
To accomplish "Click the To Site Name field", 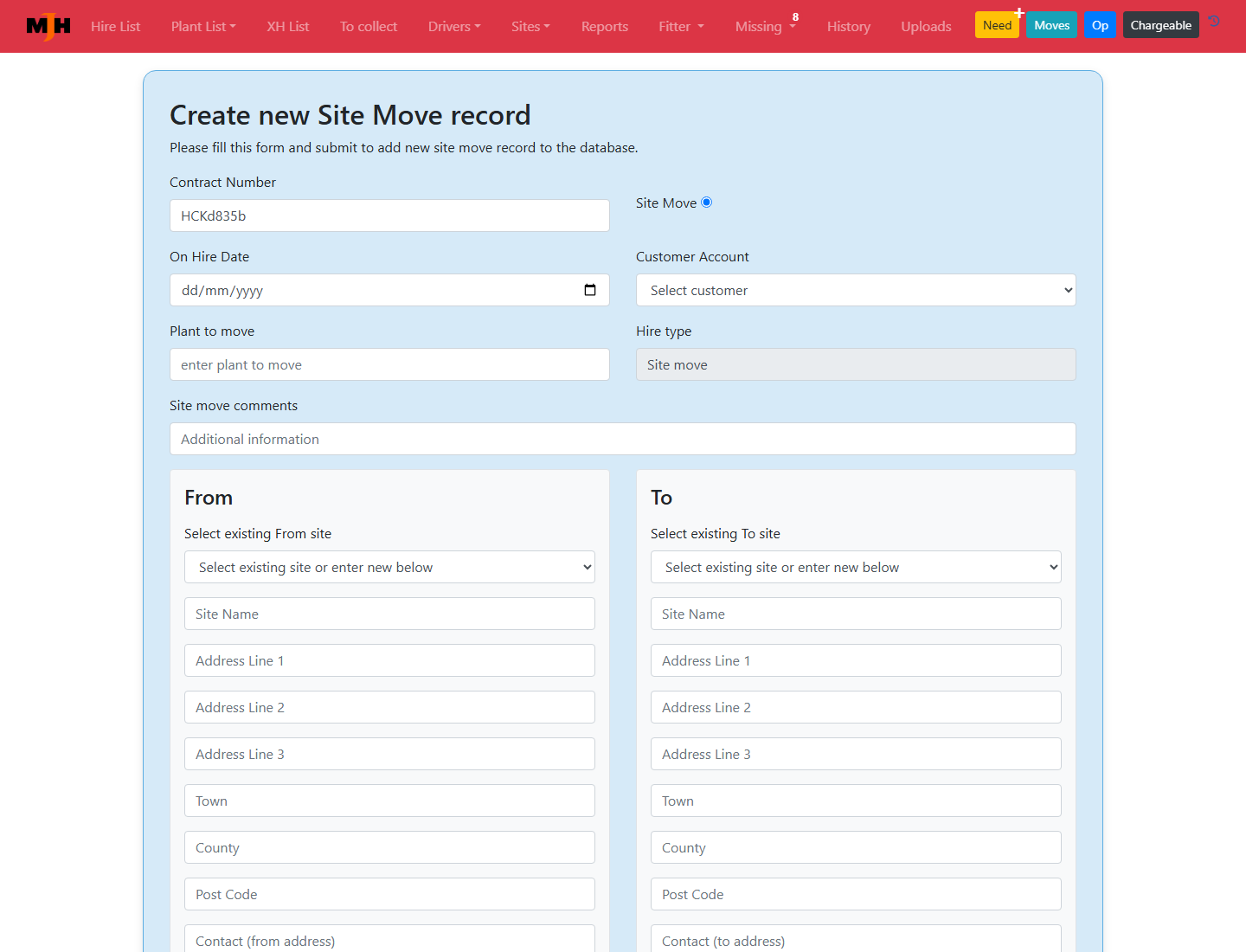I will (x=856, y=614).
